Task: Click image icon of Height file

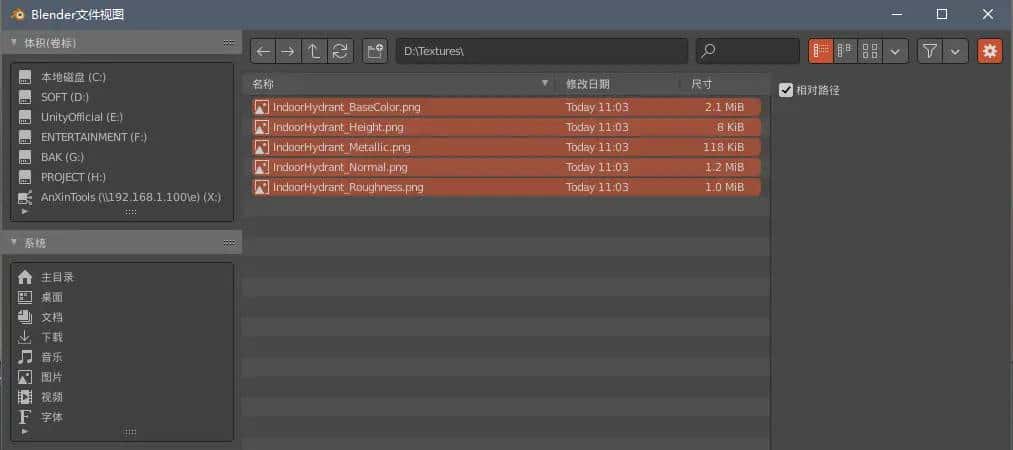Action: point(262,127)
